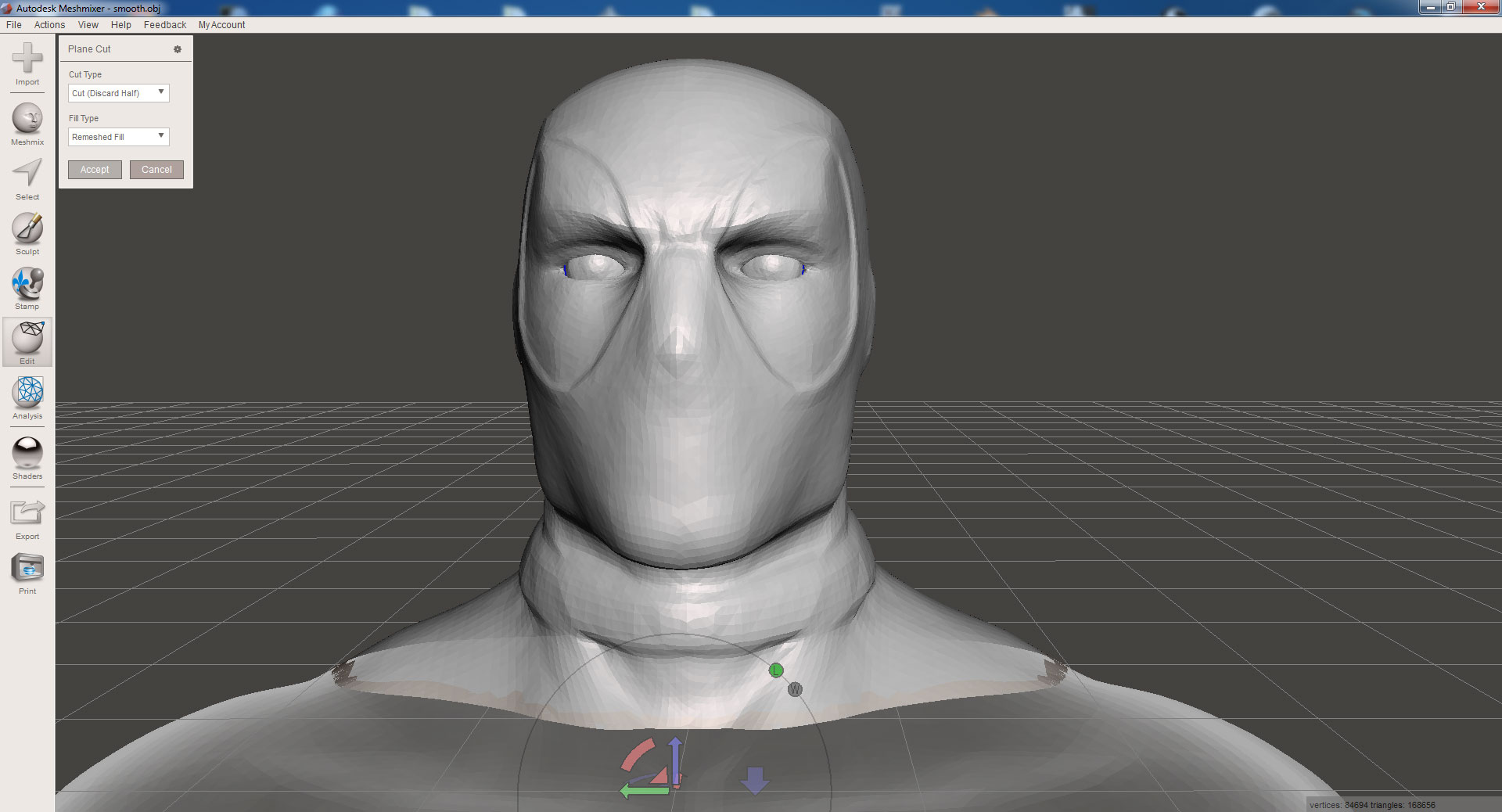Open the Print view
Screen dimensions: 1502x812
coord(27,574)
